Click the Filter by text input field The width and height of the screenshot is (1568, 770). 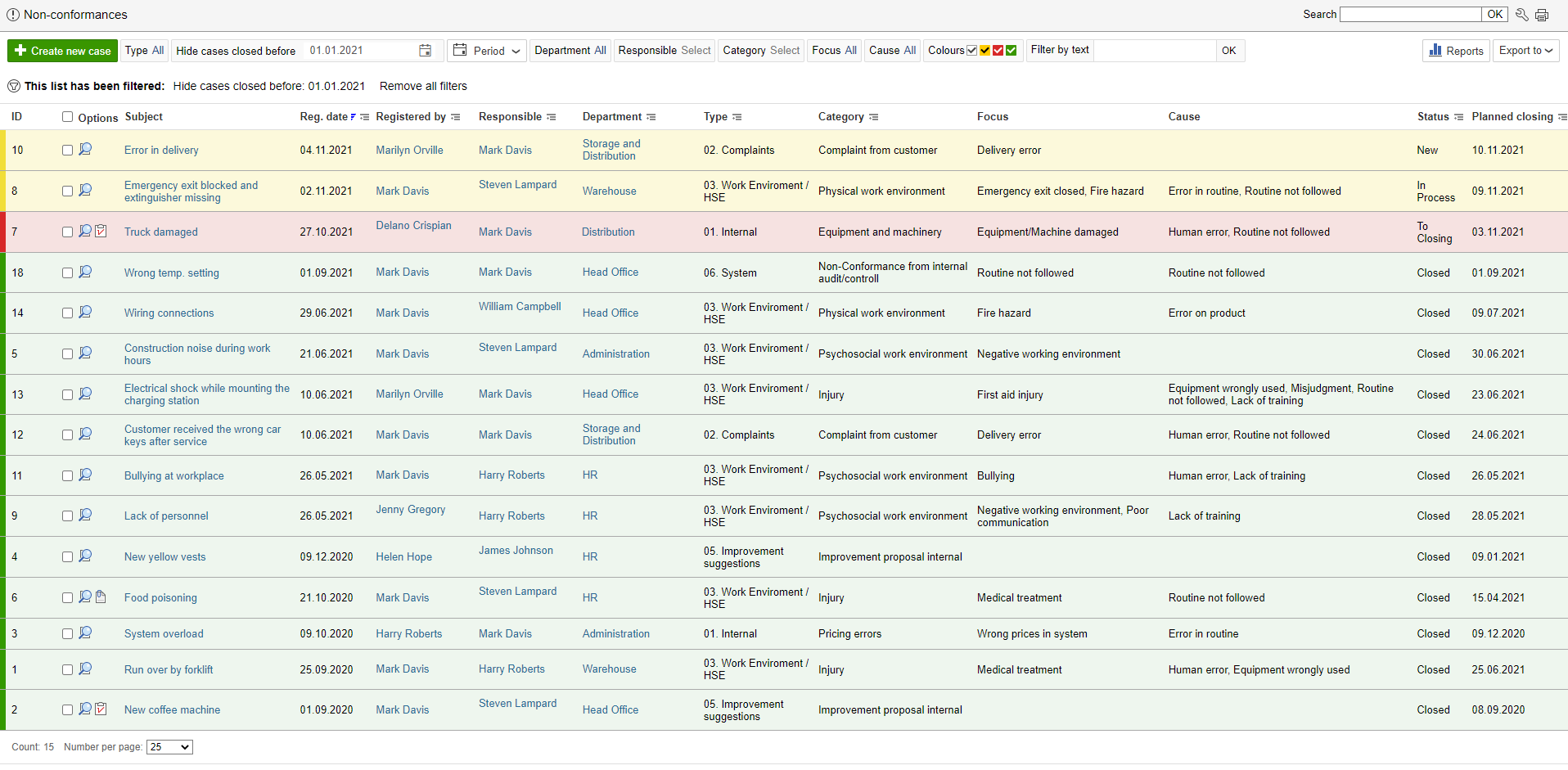click(1154, 51)
